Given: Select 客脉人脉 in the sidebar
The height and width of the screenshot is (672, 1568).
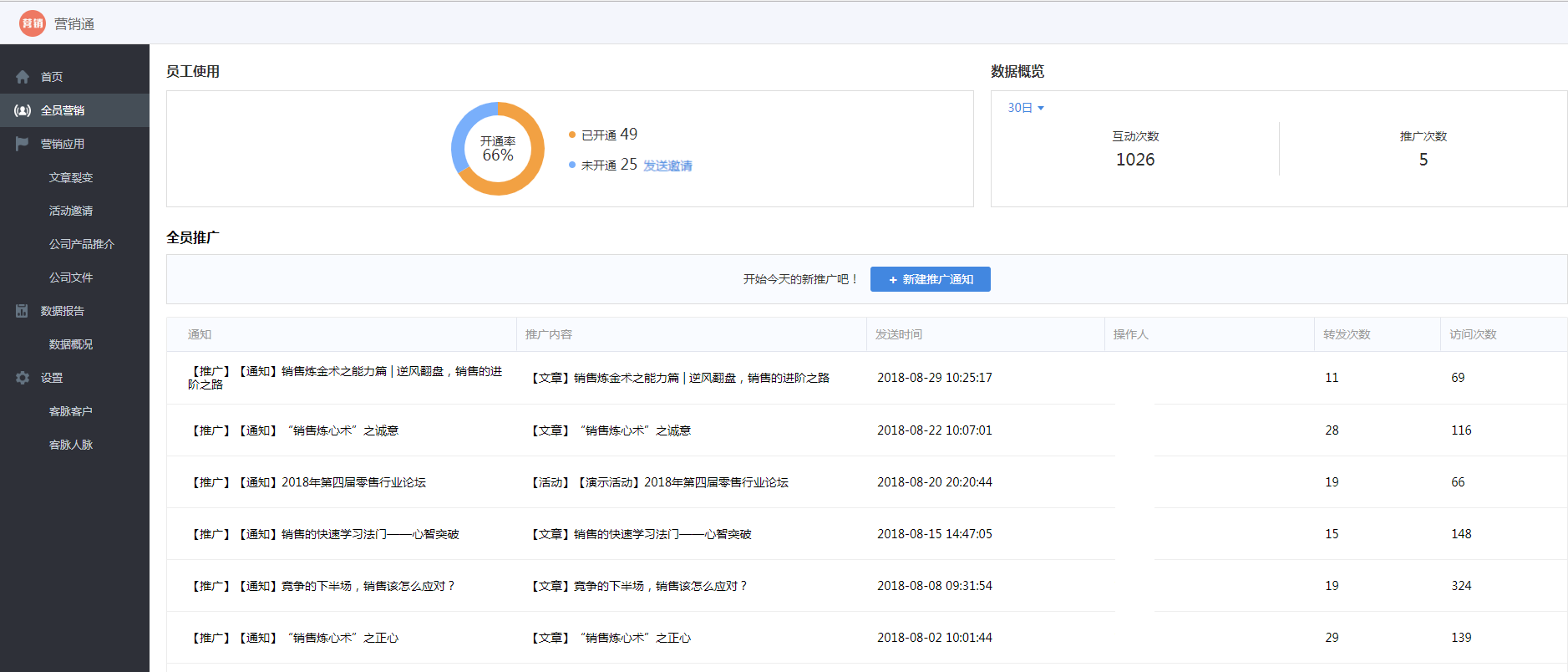Looking at the screenshot, I should pyautogui.click(x=71, y=445).
